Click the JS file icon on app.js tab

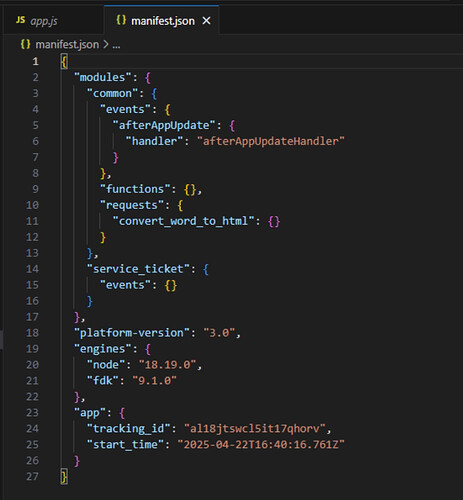pyautogui.click(x=20, y=20)
